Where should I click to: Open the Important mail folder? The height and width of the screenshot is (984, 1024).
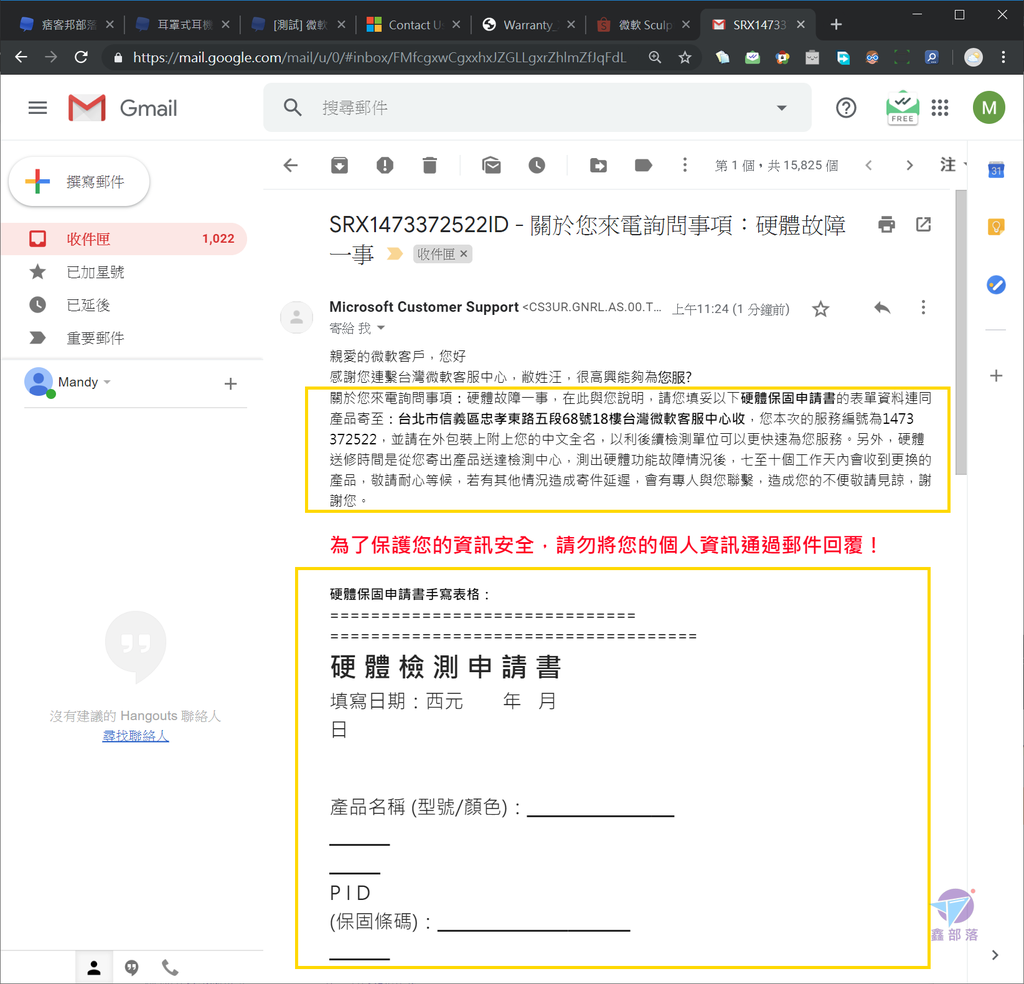[95, 338]
